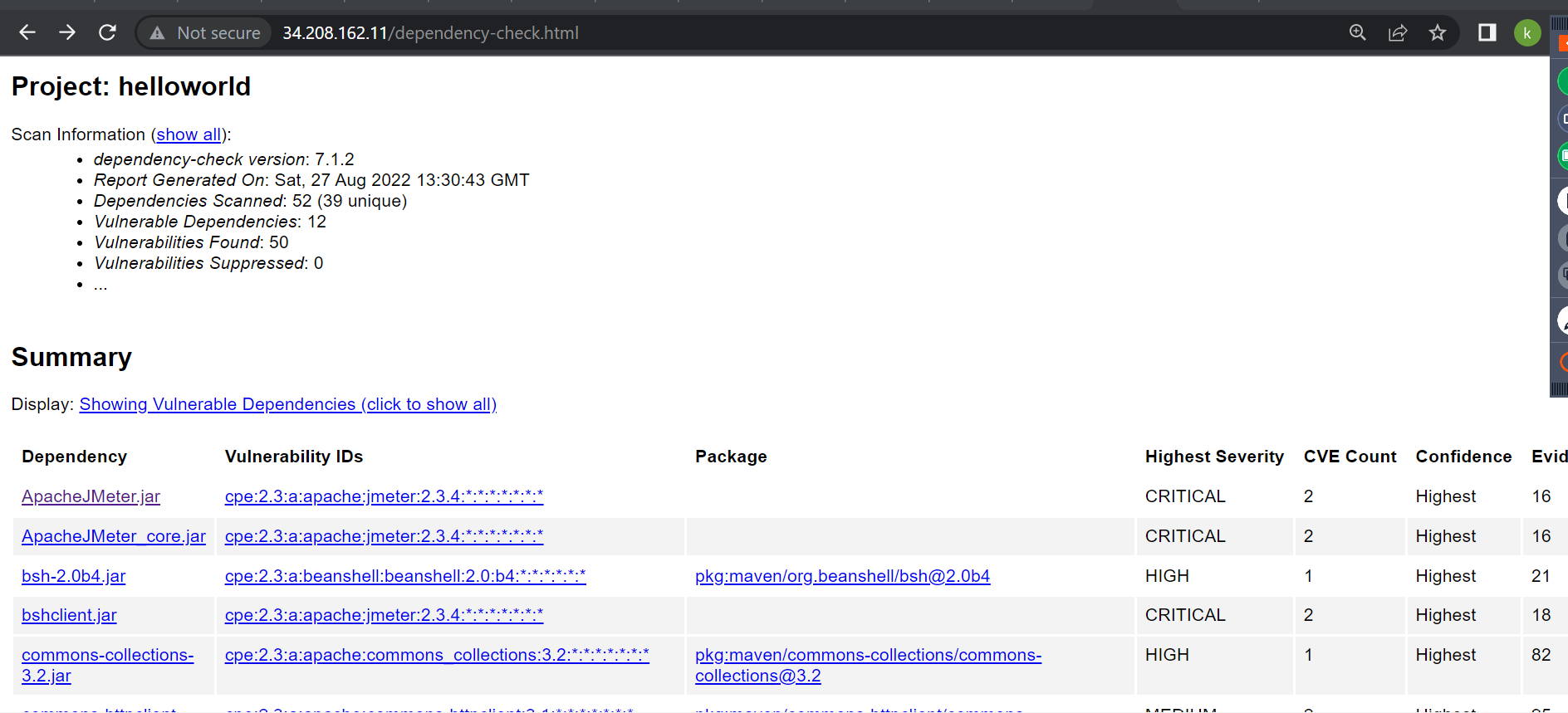The width and height of the screenshot is (1568, 713).
Task: Open the bshclient.jar dependency link
Action: [x=69, y=615]
